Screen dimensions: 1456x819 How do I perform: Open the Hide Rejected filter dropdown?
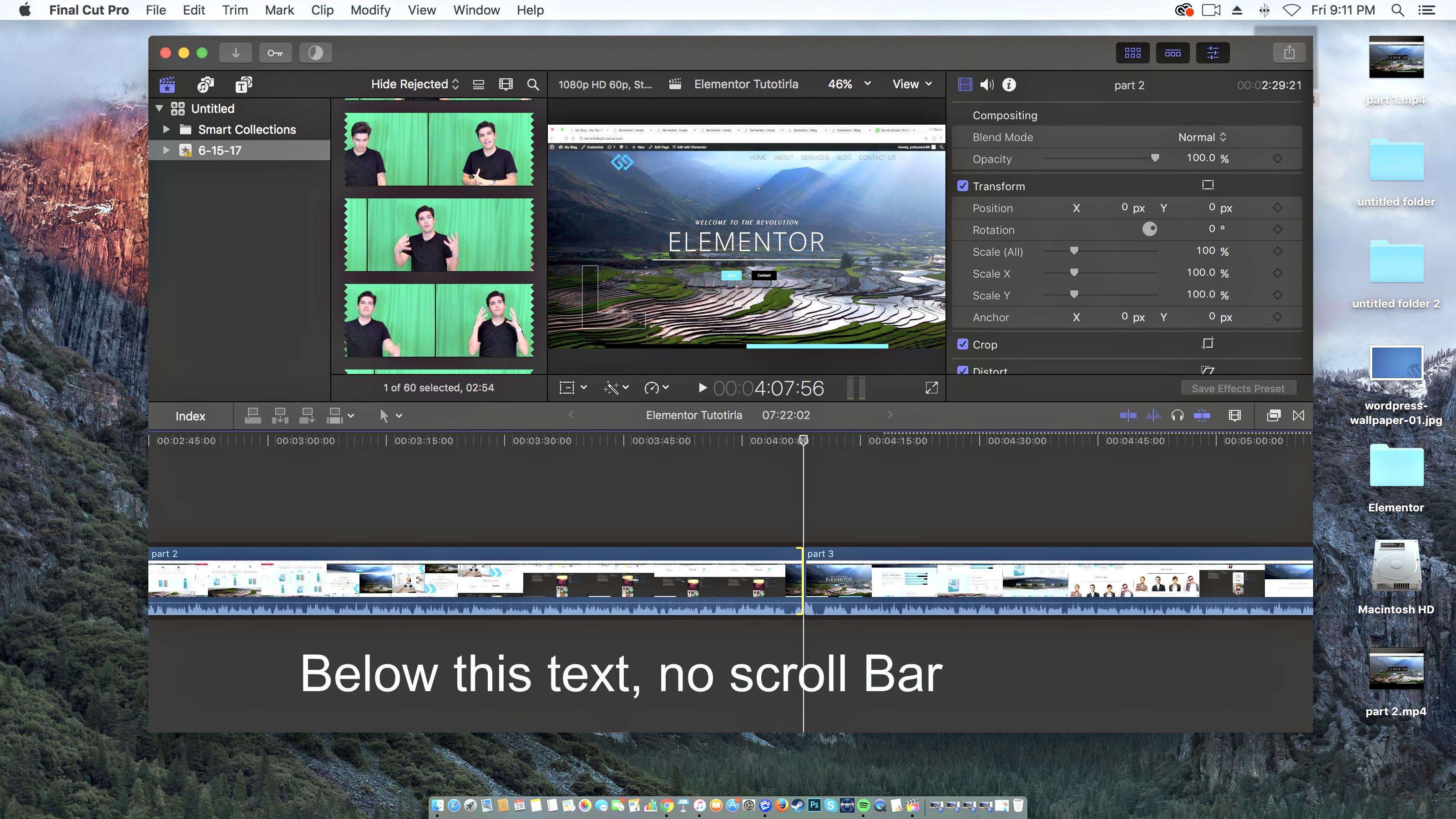click(x=415, y=84)
